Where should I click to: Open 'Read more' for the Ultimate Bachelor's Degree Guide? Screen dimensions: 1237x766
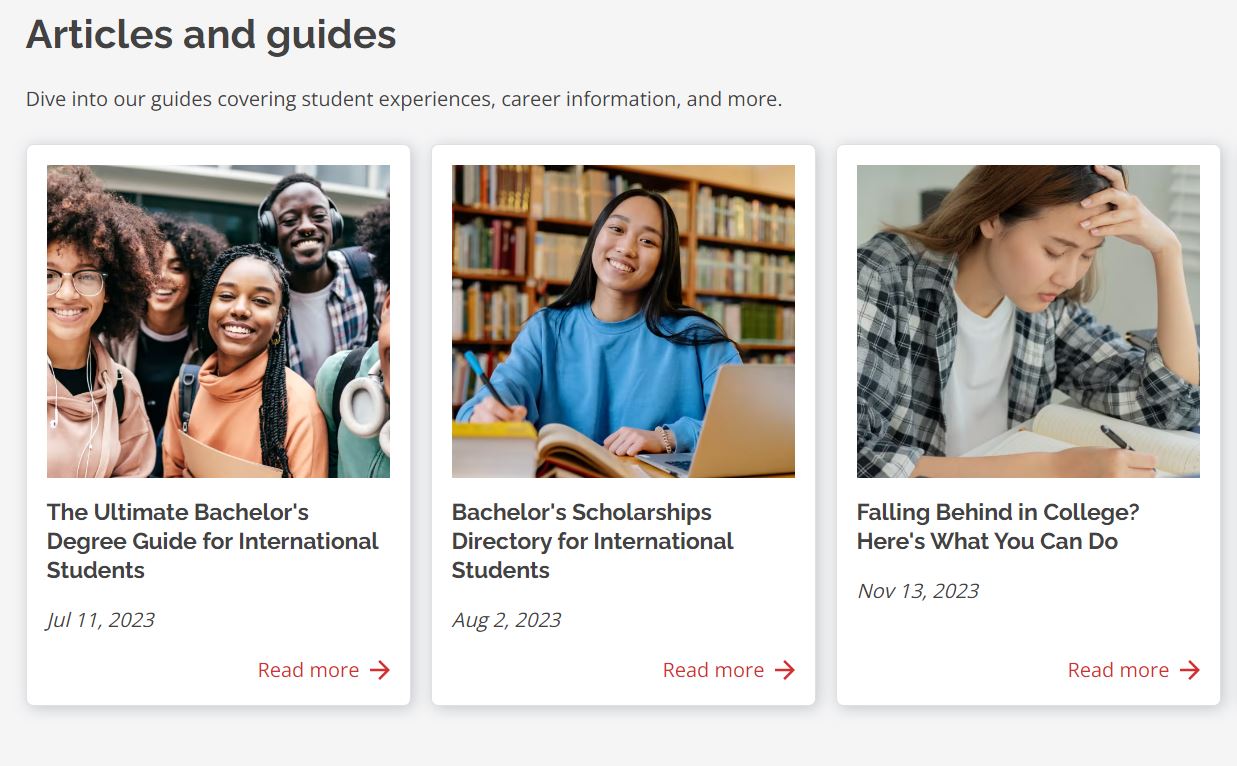coord(308,670)
